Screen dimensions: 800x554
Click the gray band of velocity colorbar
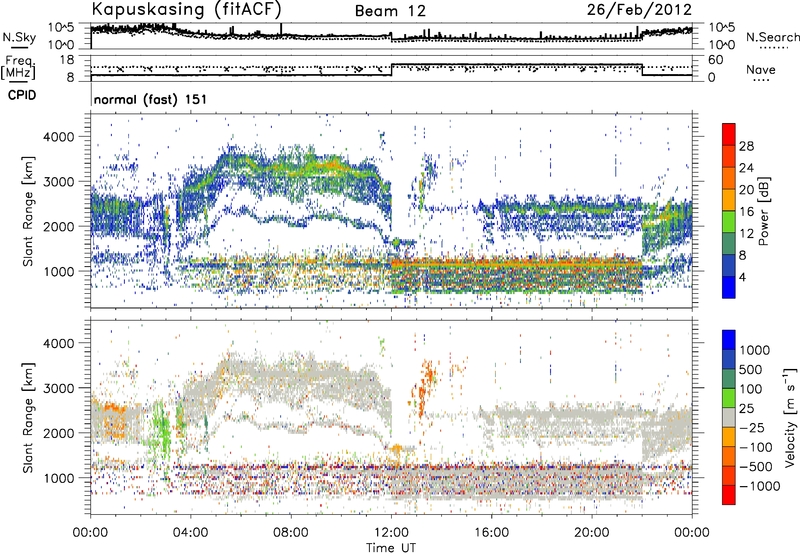coord(729,417)
